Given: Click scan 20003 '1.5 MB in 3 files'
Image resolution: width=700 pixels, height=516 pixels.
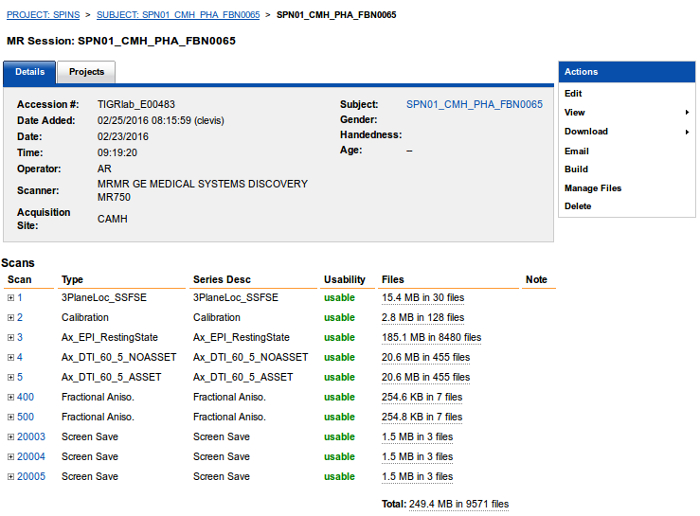Looking at the screenshot, I should pyautogui.click(x=417, y=437).
